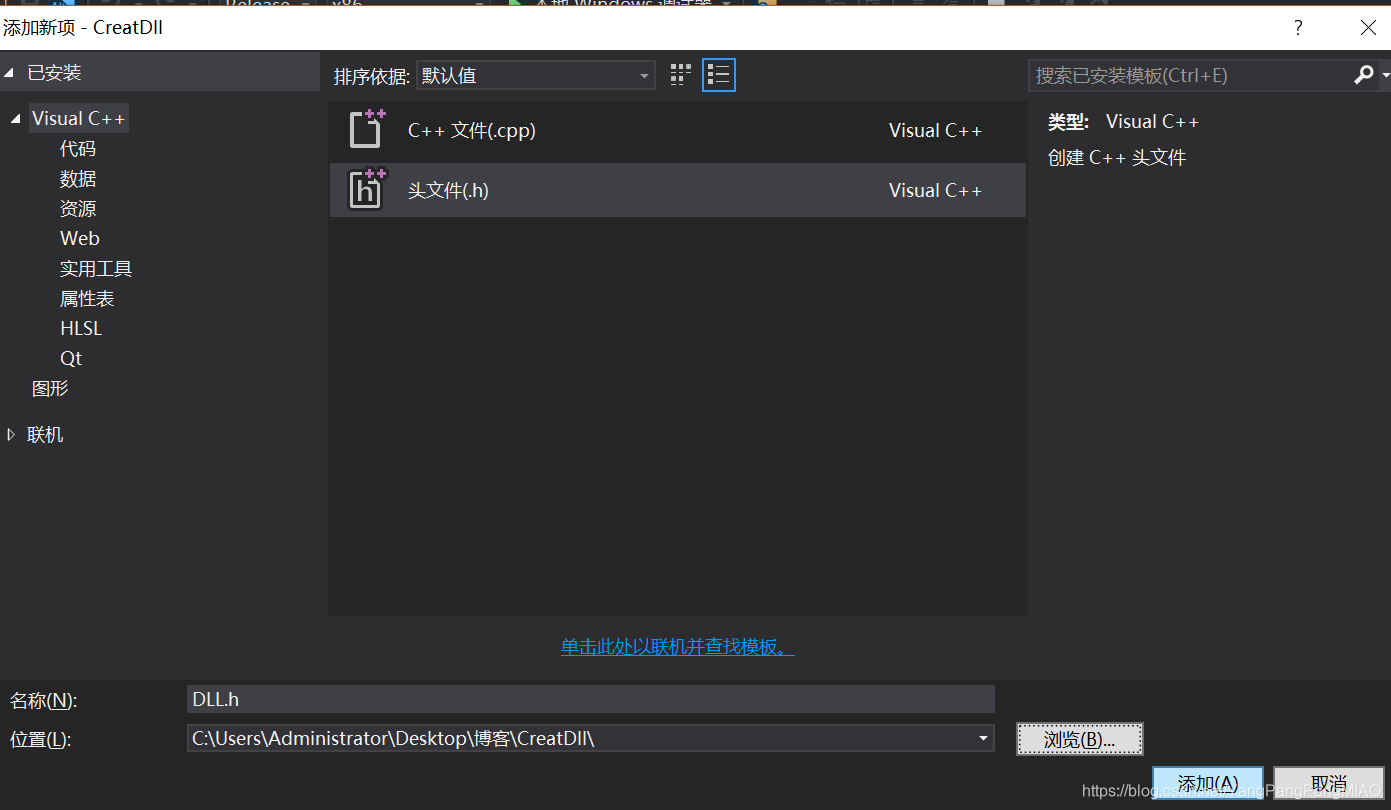Select the Visual C++ category
The height and width of the screenshot is (810, 1391).
(78, 119)
